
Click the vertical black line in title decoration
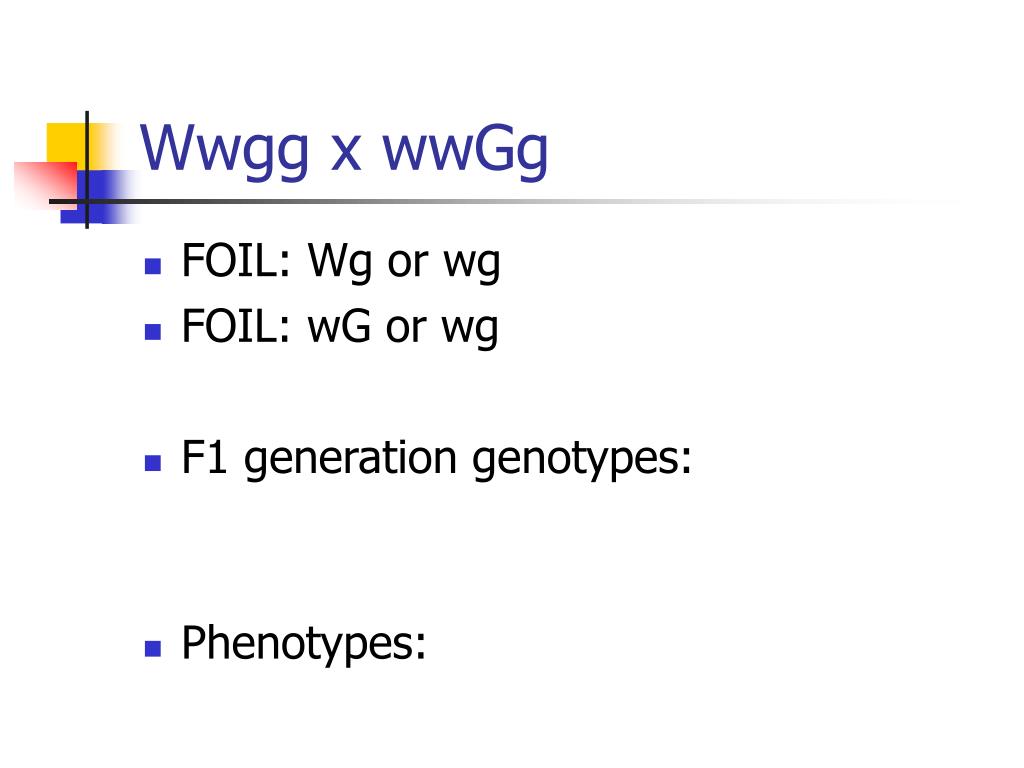(x=87, y=170)
